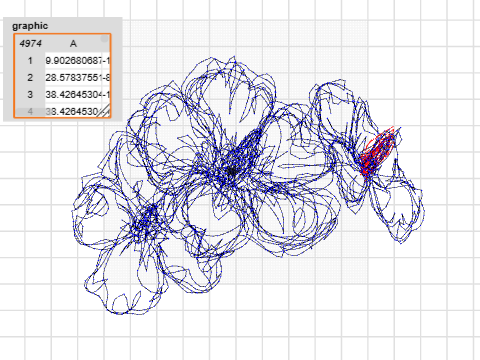Click the dark center of large flower
Screen dimensions: 480x360
231,171
